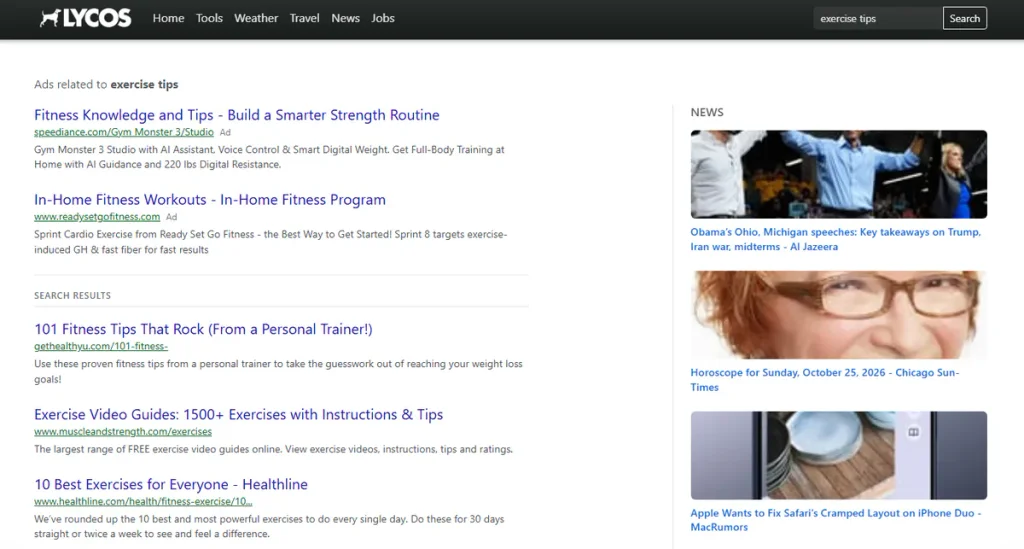
Task: Open the Home menu item
Action: [168, 18]
